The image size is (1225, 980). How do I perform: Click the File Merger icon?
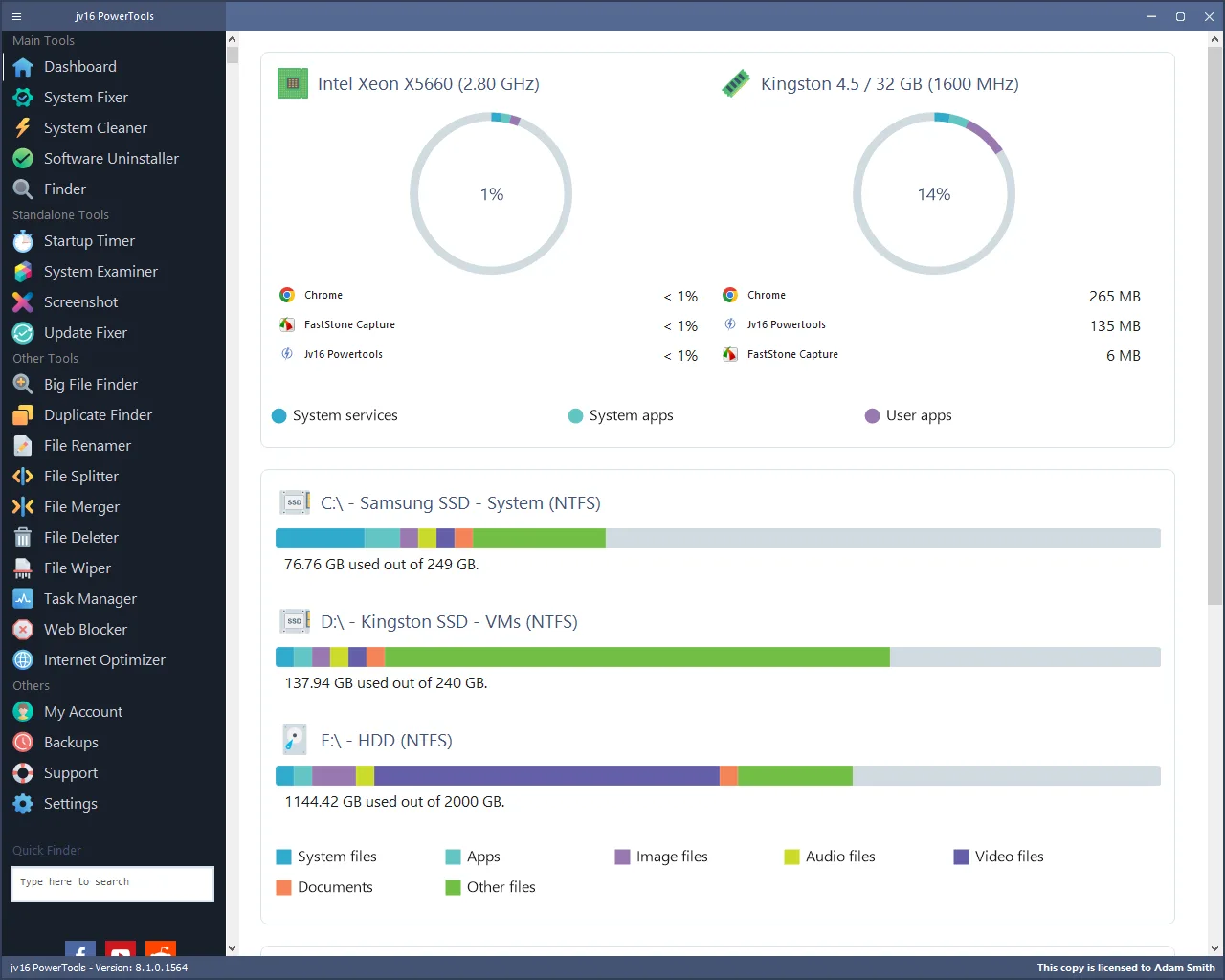23,507
